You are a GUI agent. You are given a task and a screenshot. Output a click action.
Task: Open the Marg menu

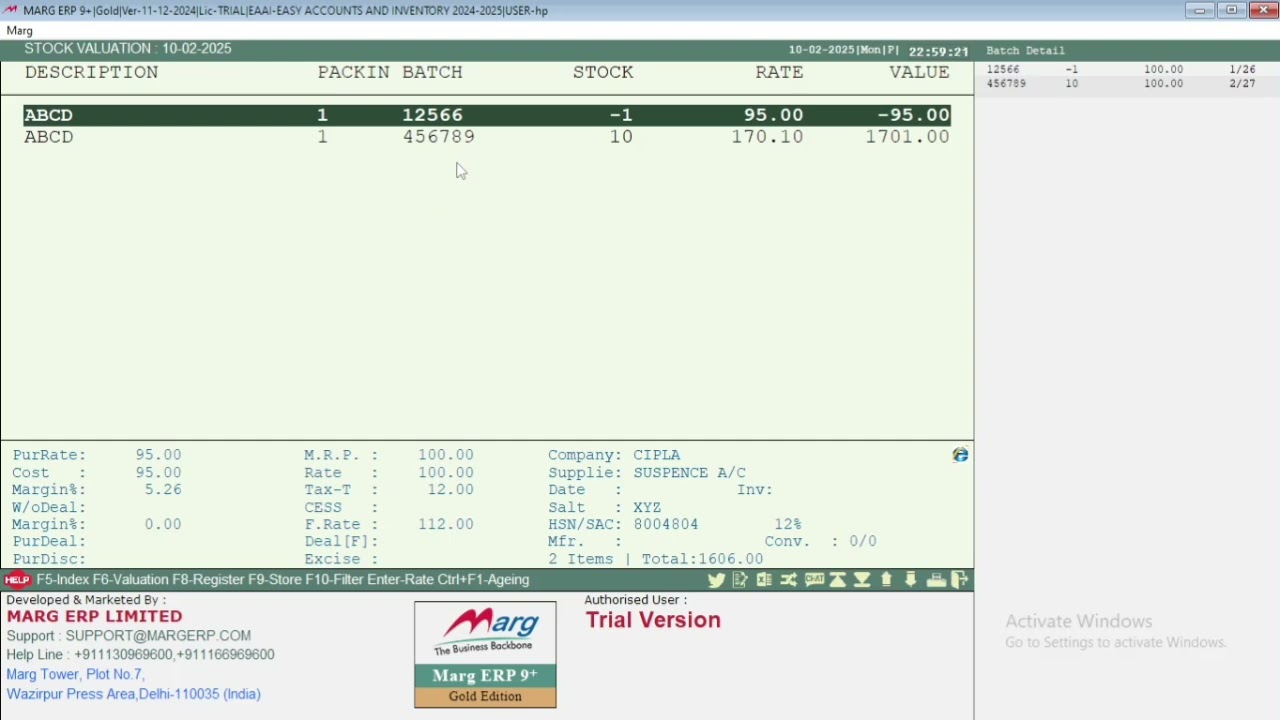[x=20, y=31]
